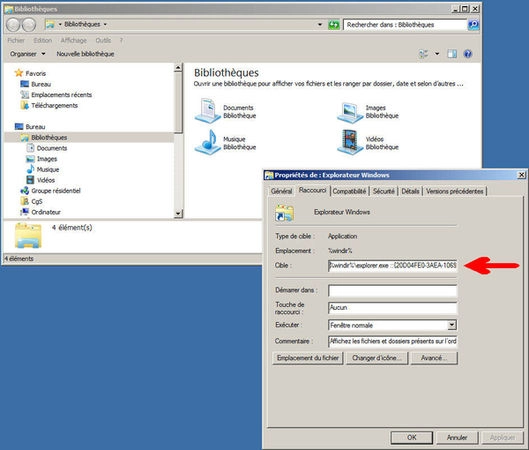Click the Changer d'icône button
Screen dimensions: 529x450
377,358
